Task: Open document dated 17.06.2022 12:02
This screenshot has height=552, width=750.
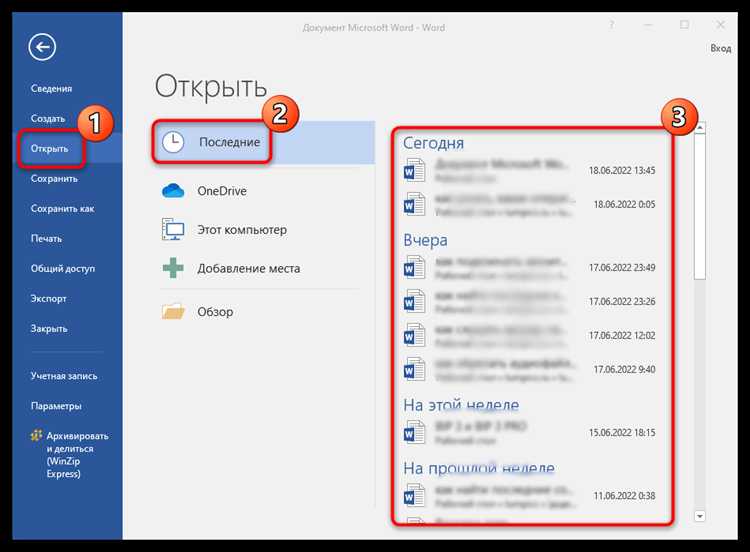Action: tap(529, 336)
